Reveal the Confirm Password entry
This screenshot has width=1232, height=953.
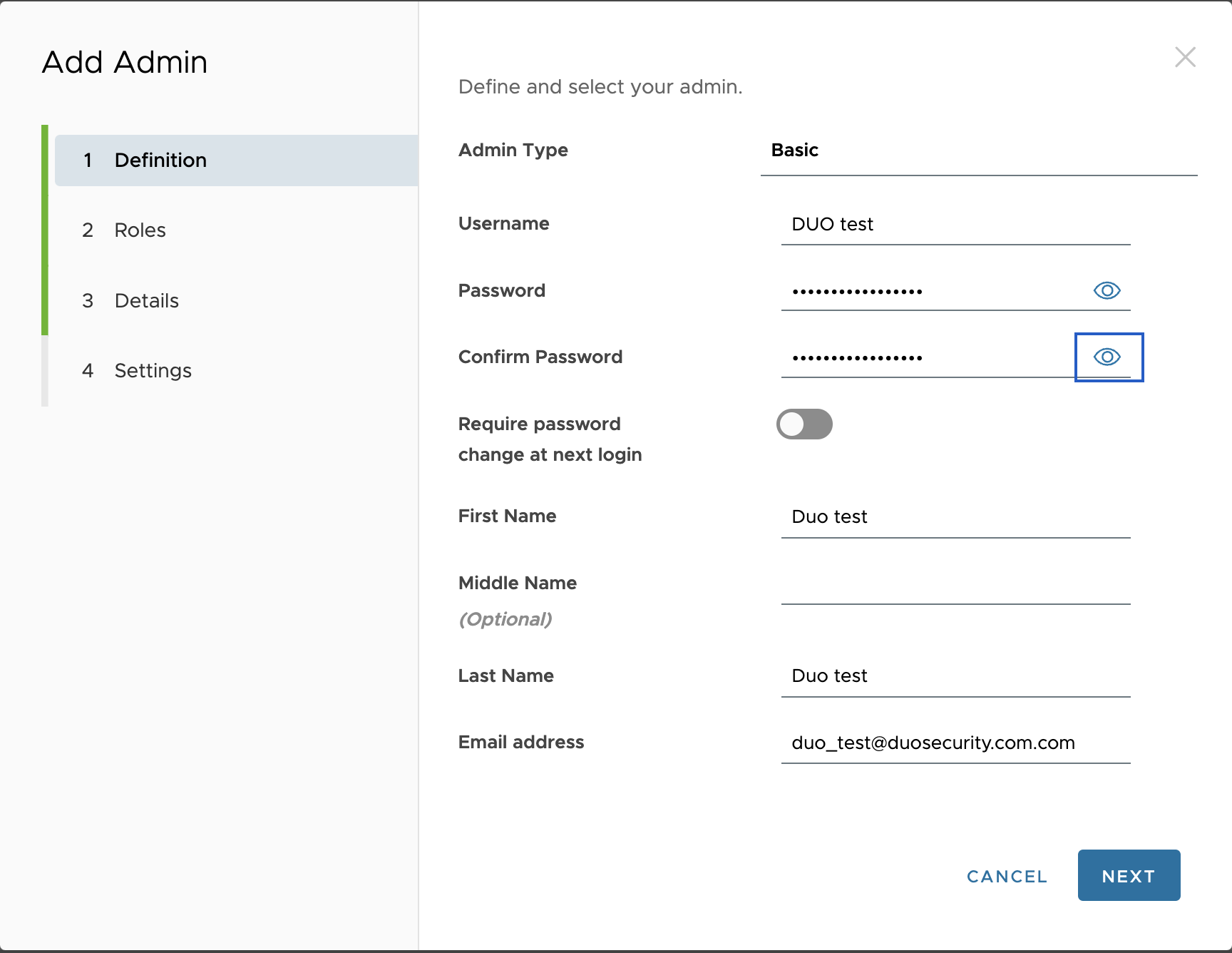[x=1108, y=357]
